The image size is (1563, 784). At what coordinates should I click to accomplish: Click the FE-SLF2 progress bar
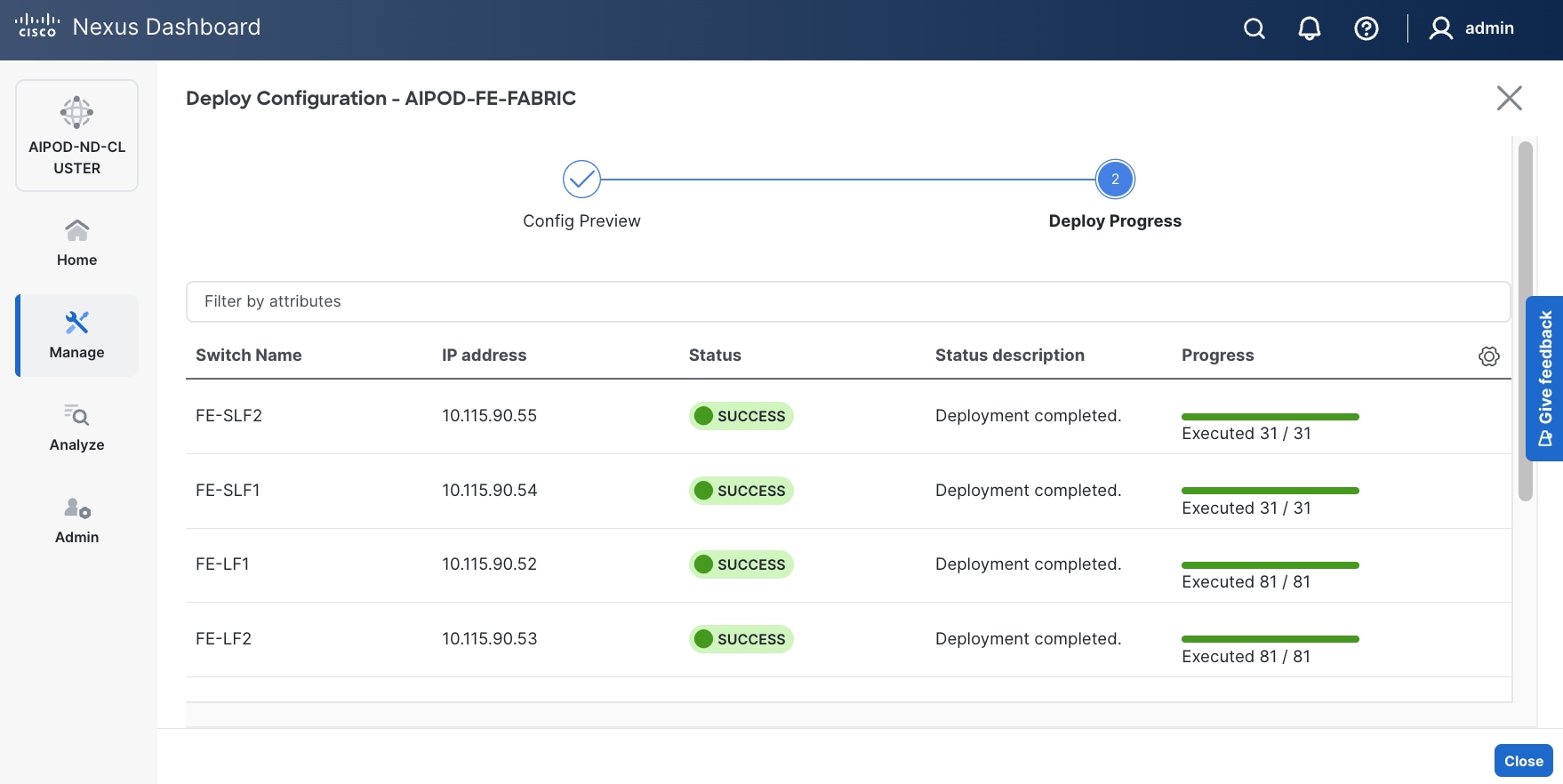[1270, 417]
